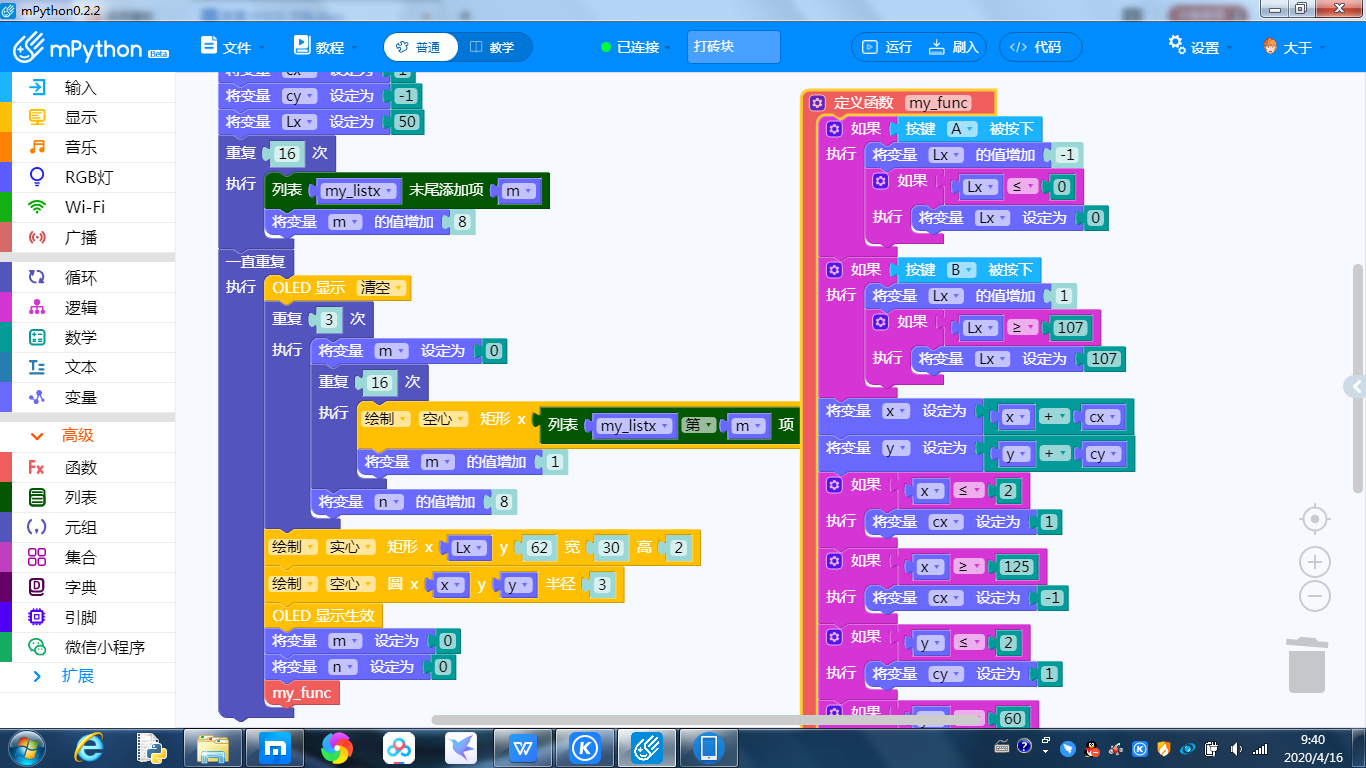Edit the 半径 value 3 in circle block
The image size is (1366, 768).
coord(601,585)
